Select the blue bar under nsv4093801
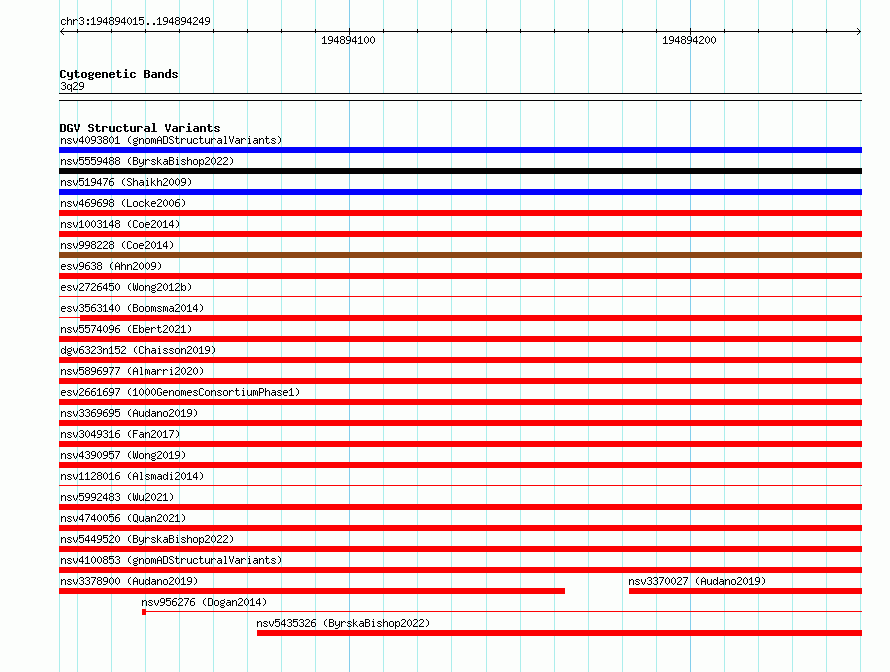 tap(460, 150)
